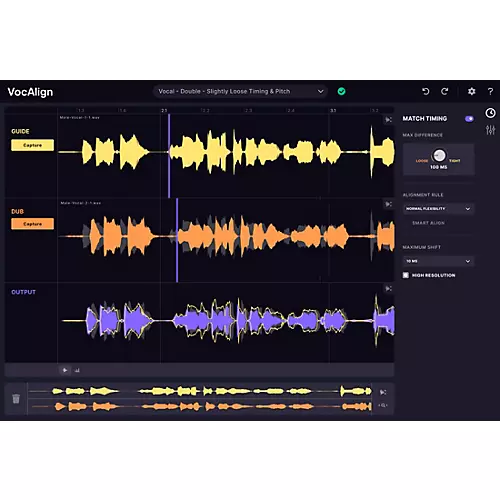Click the Max Difference knob

pos(439,155)
